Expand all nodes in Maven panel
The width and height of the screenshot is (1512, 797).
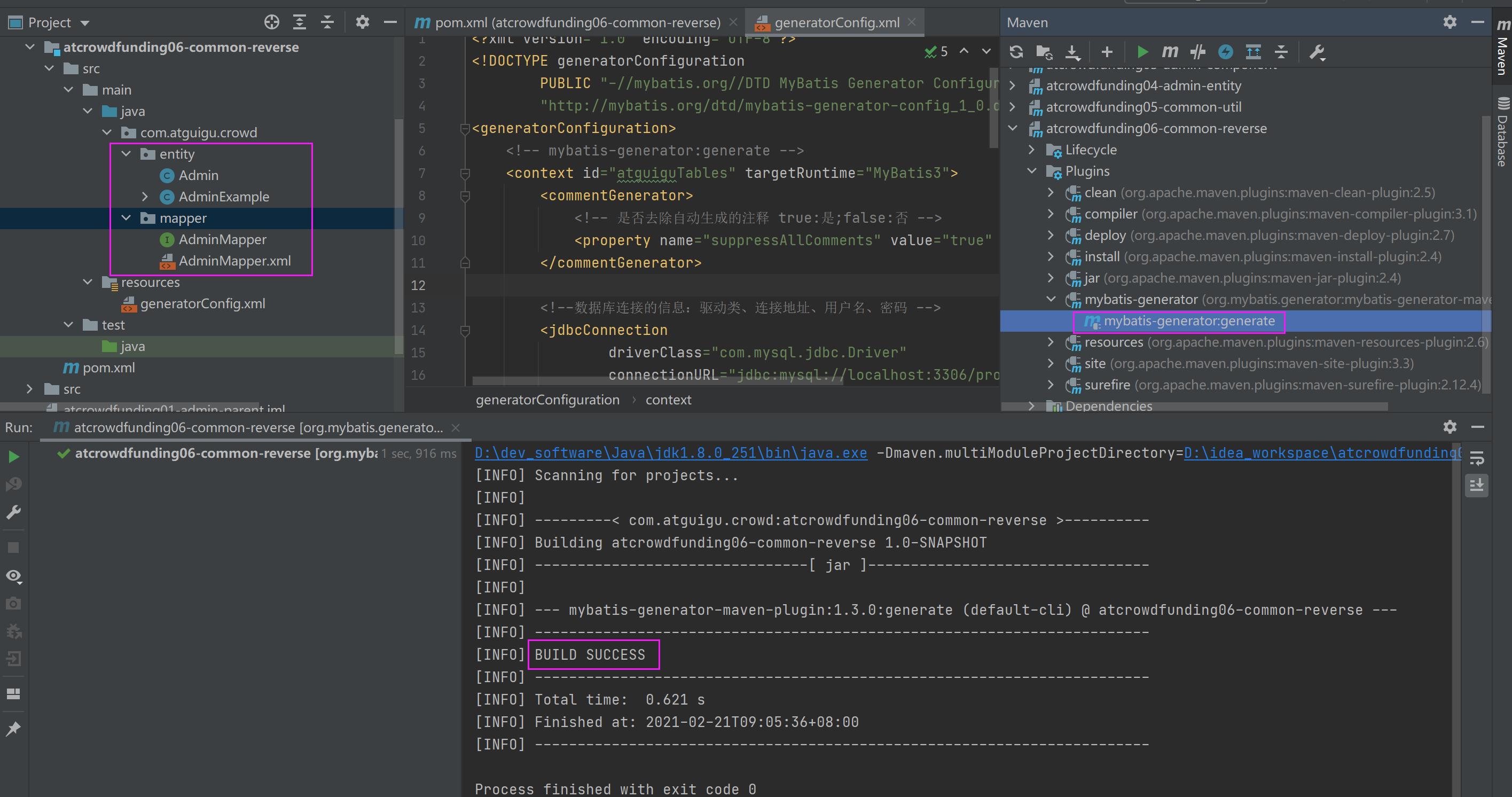1253,52
